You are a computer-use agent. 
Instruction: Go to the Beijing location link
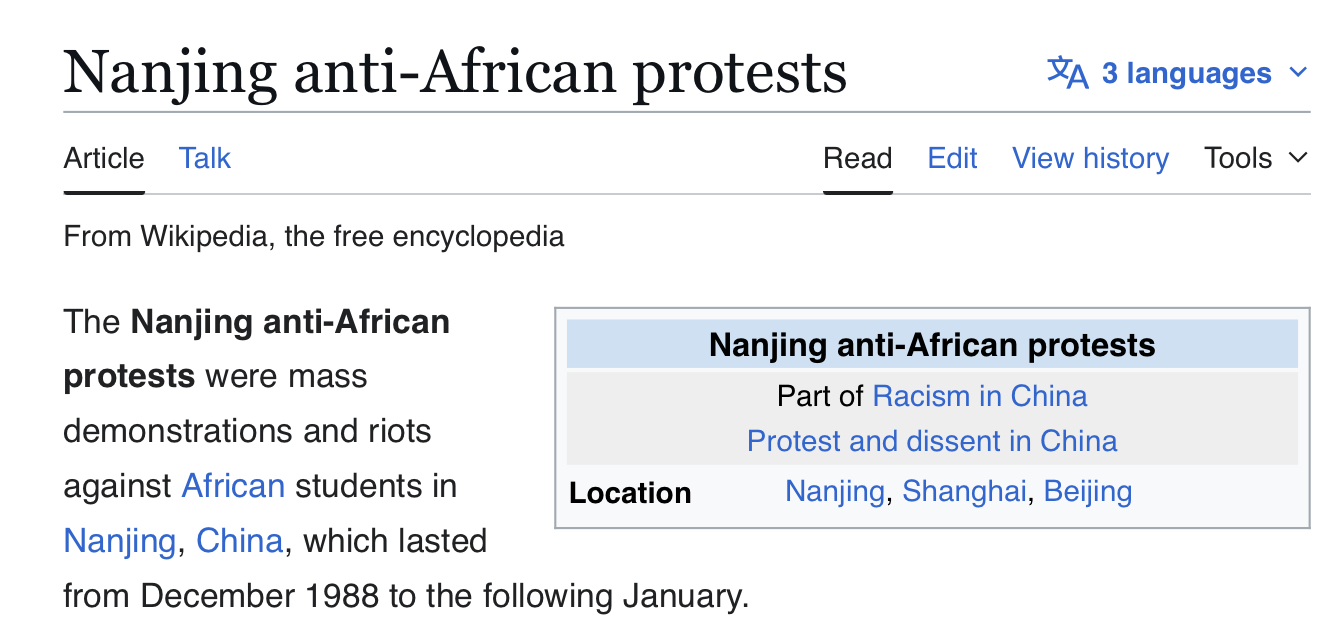[1088, 492]
